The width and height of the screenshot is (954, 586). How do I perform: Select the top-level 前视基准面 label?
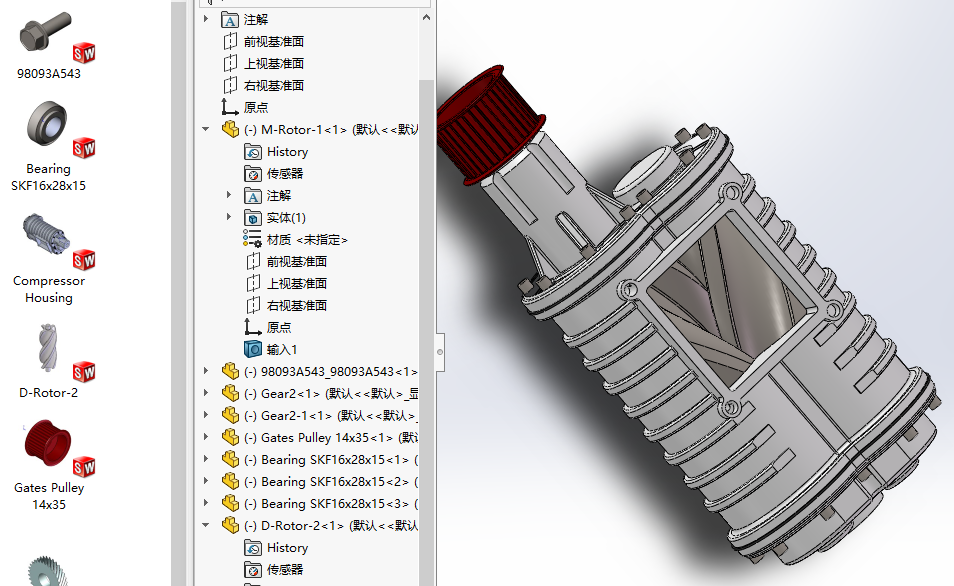click(274, 42)
